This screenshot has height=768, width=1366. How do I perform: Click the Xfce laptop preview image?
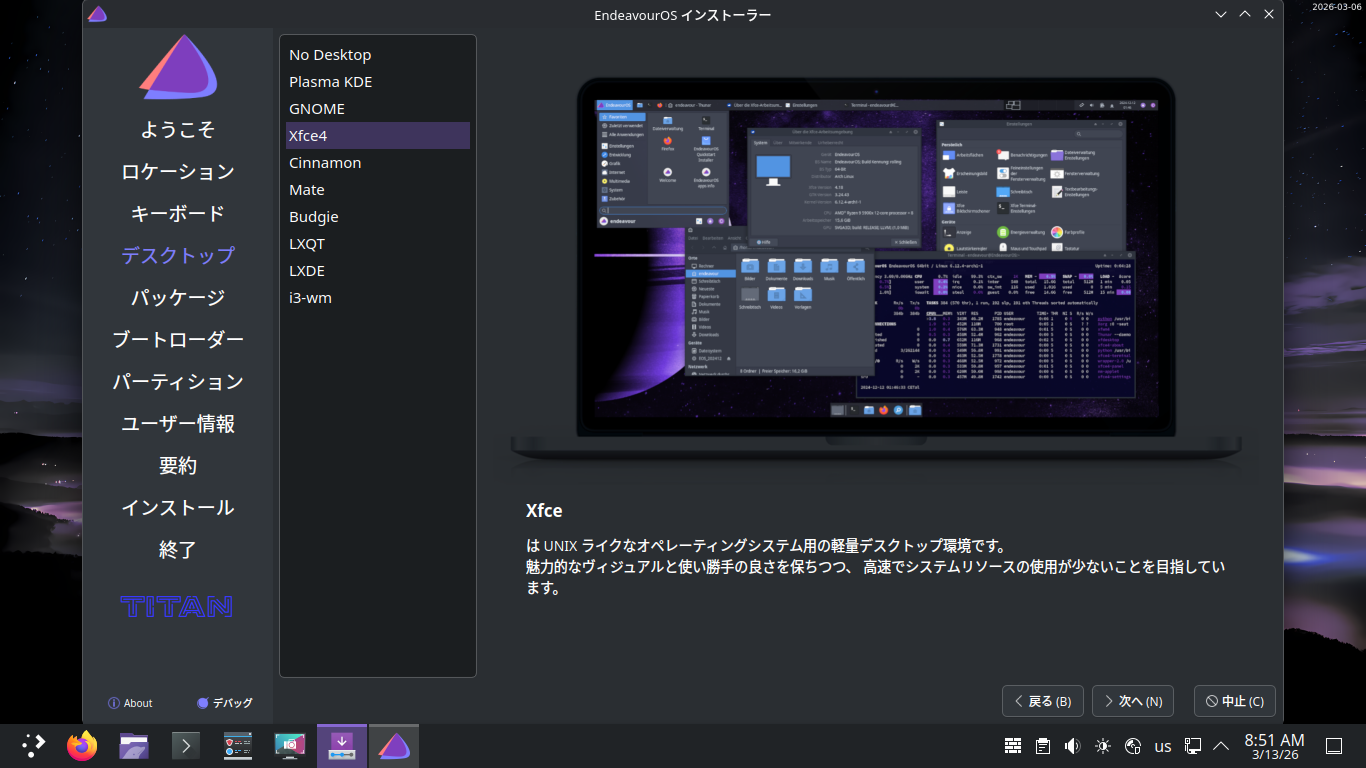pyautogui.click(x=876, y=270)
